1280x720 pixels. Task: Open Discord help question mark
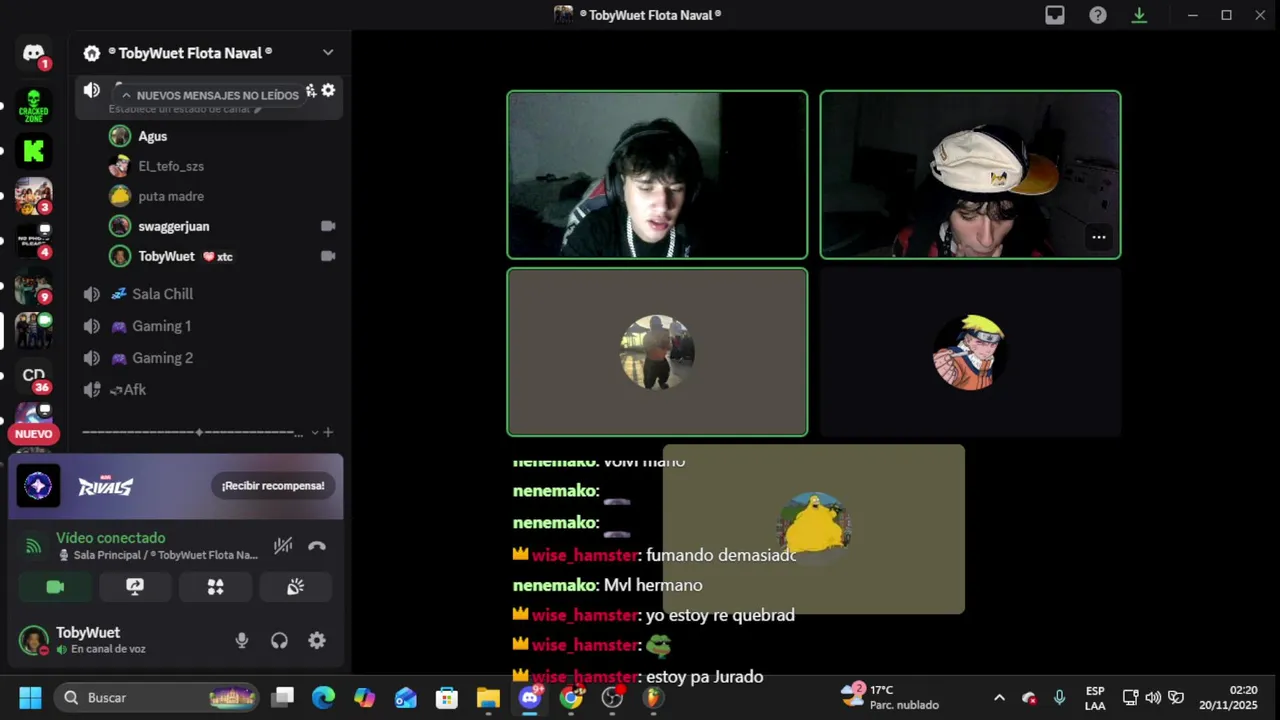pos(1098,15)
